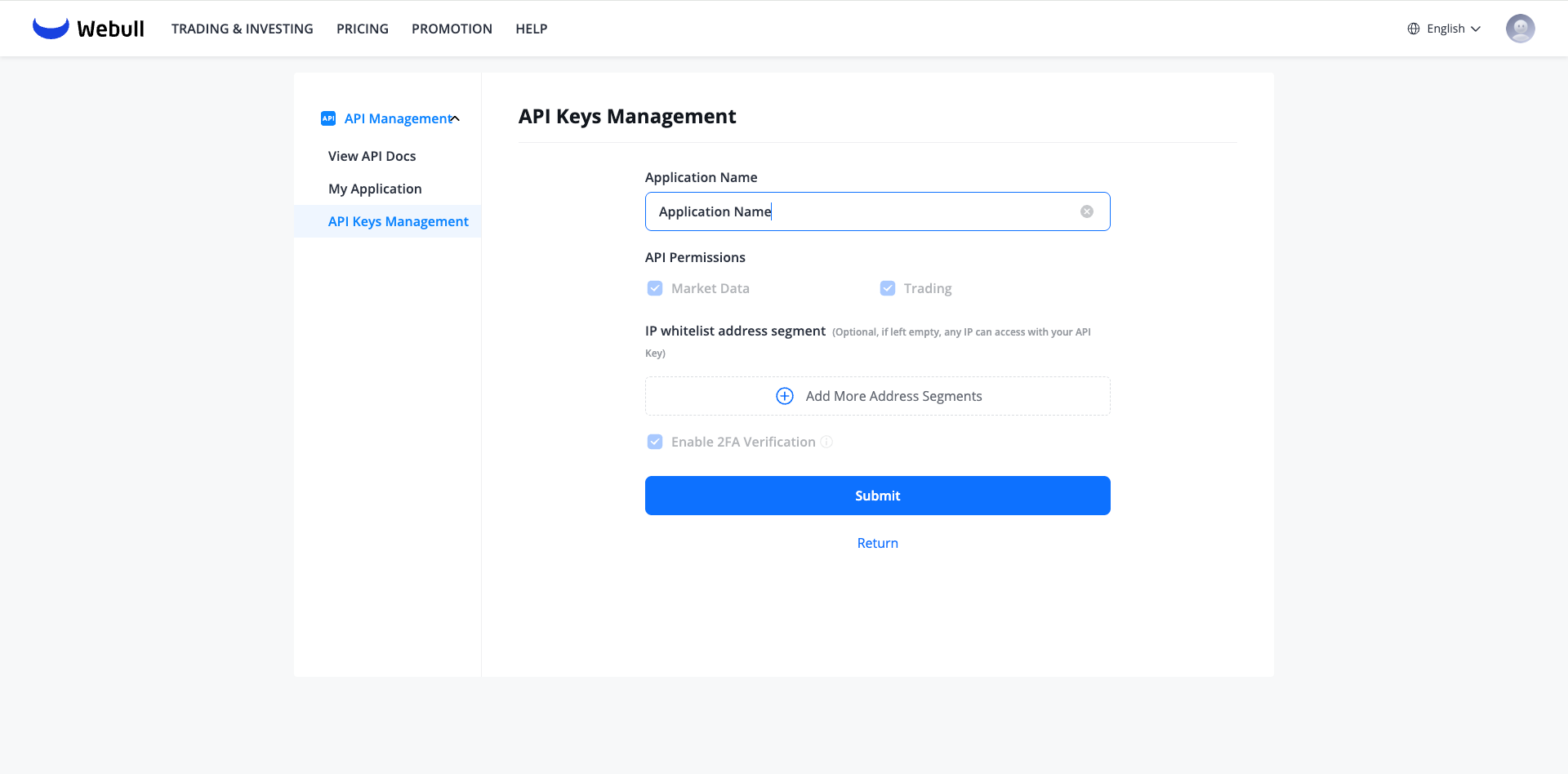The height and width of the screenshot is (774, 1568).
Task: Click the API Management sidebar icon
Action: click(x=328, y=118)
